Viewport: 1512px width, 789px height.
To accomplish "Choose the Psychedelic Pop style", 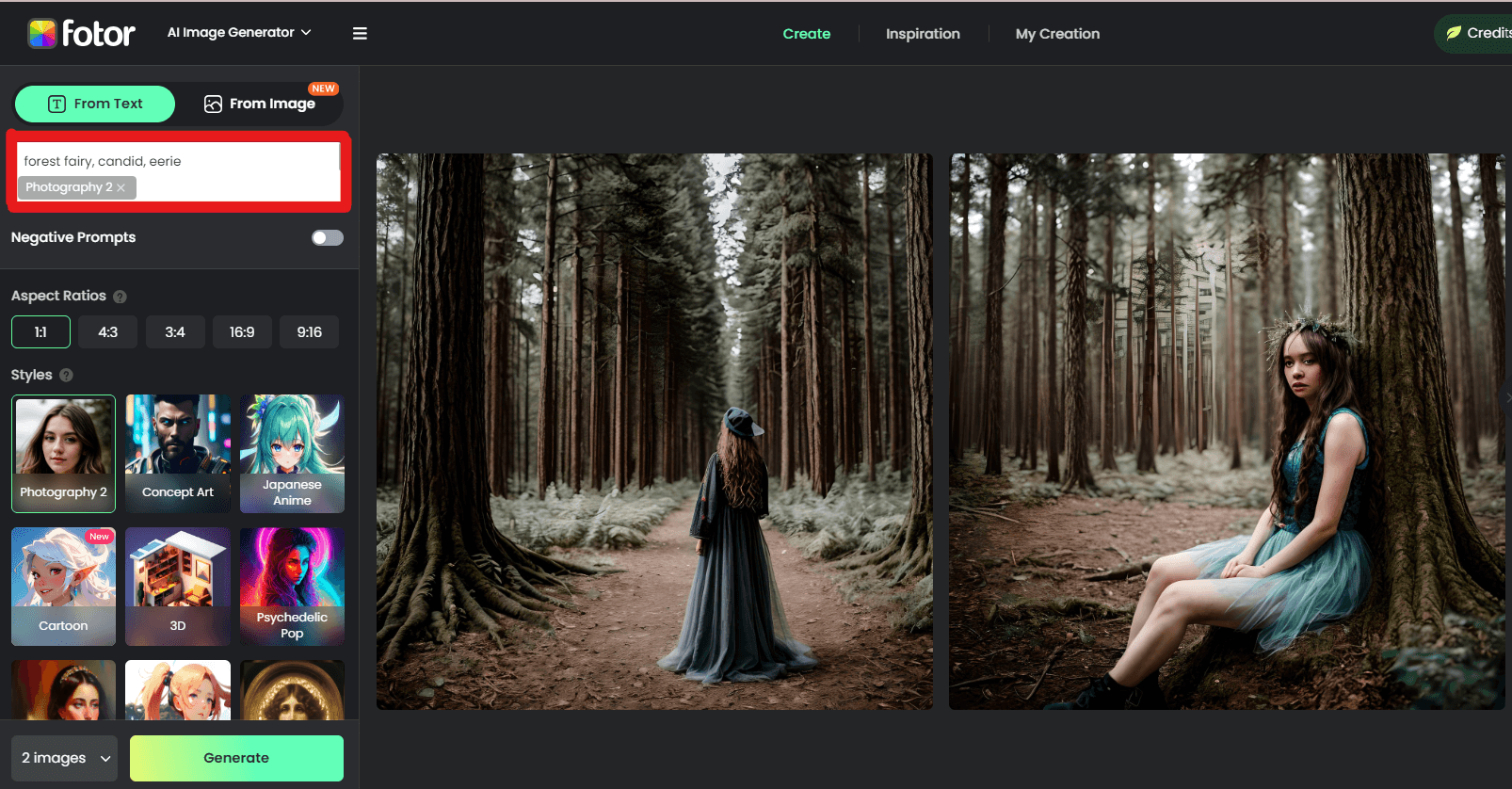I will (292, 587).
